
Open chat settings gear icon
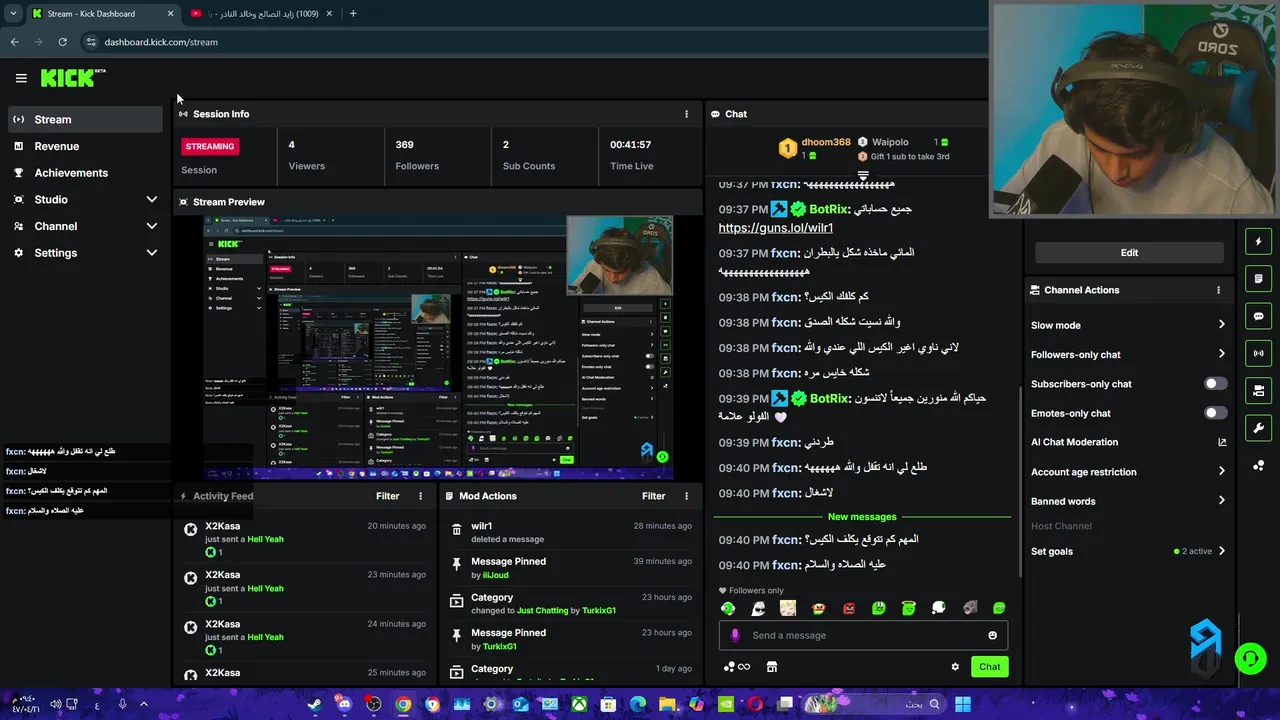(955, 667)
